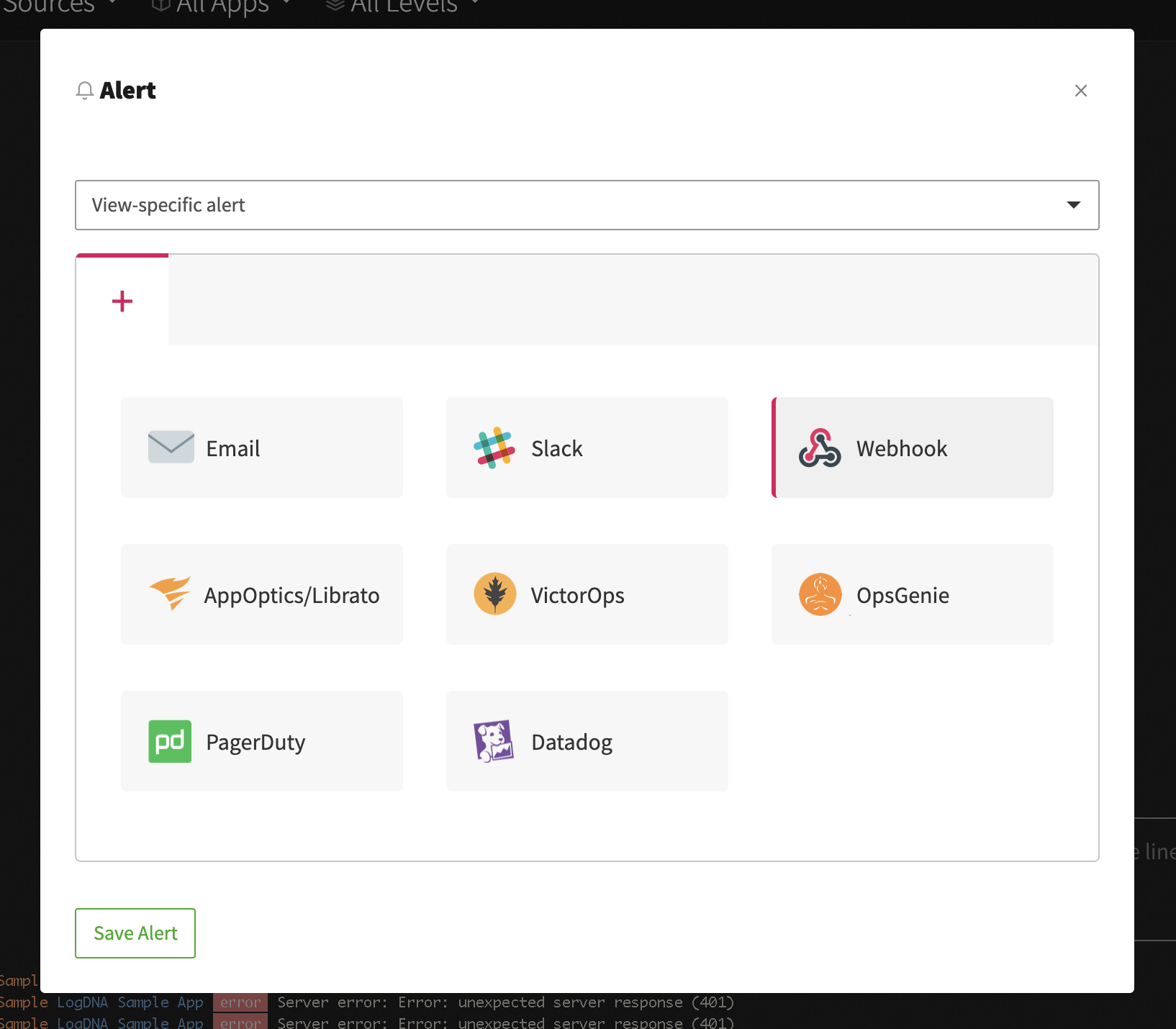Select Datadog integration

587,741
